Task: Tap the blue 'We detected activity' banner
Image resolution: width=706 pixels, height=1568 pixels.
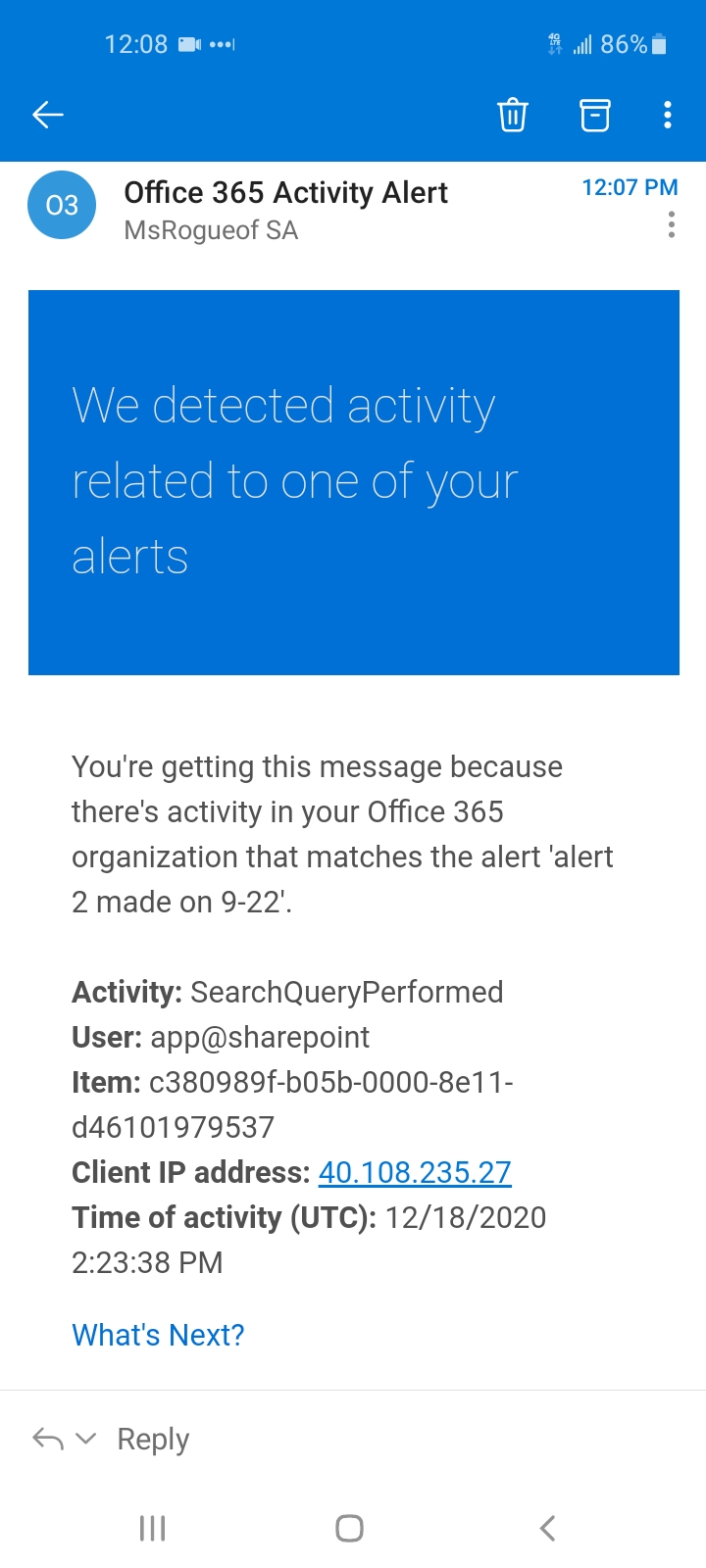Action: [x=353, y=481]
